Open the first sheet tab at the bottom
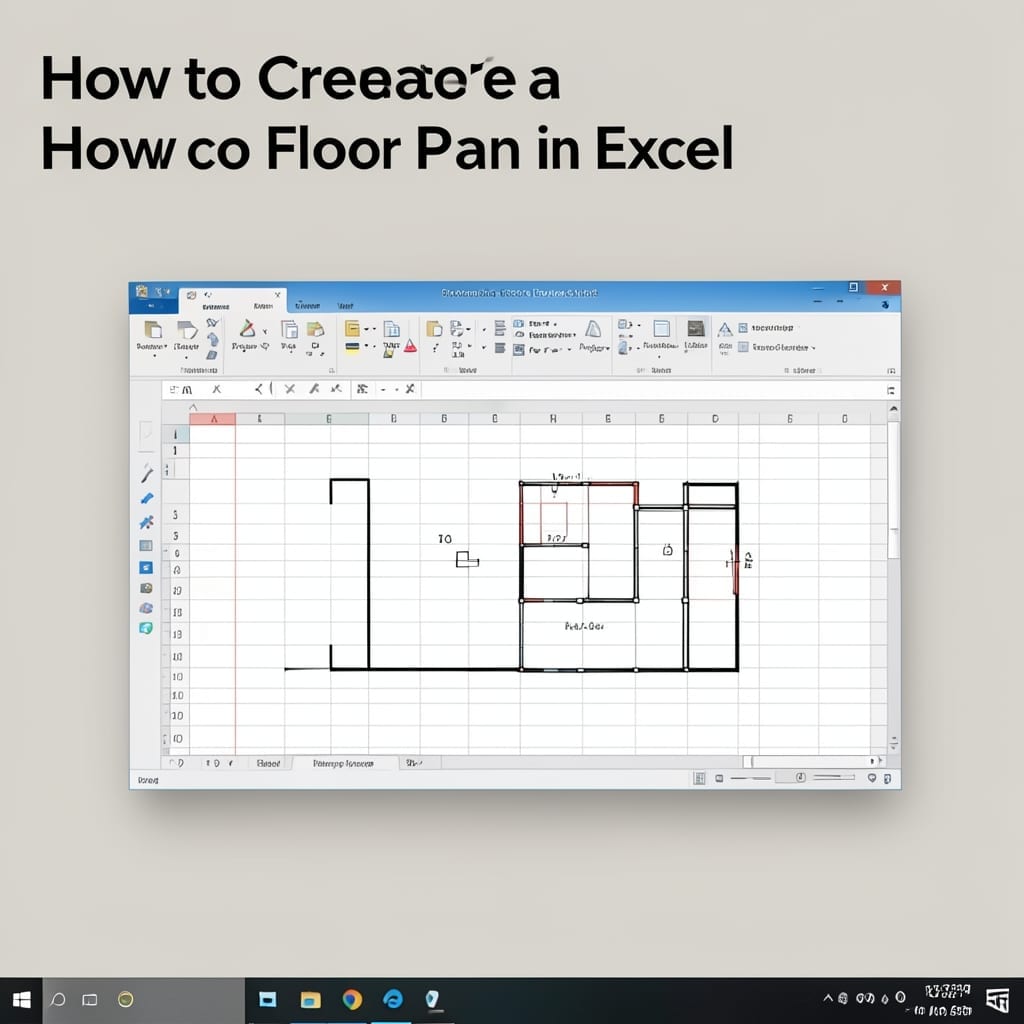The image size is (1024, 1024). (x=268, y=763)
